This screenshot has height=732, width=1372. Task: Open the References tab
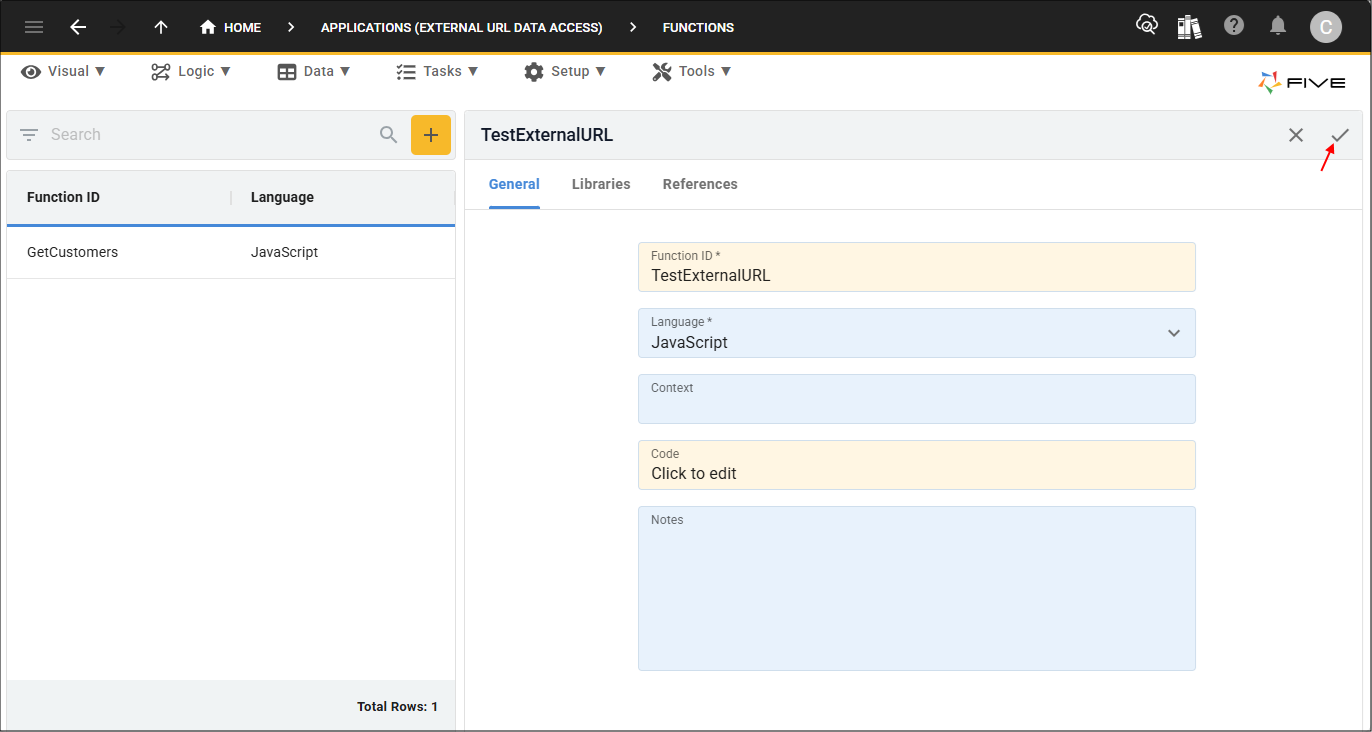pos(699,184)
